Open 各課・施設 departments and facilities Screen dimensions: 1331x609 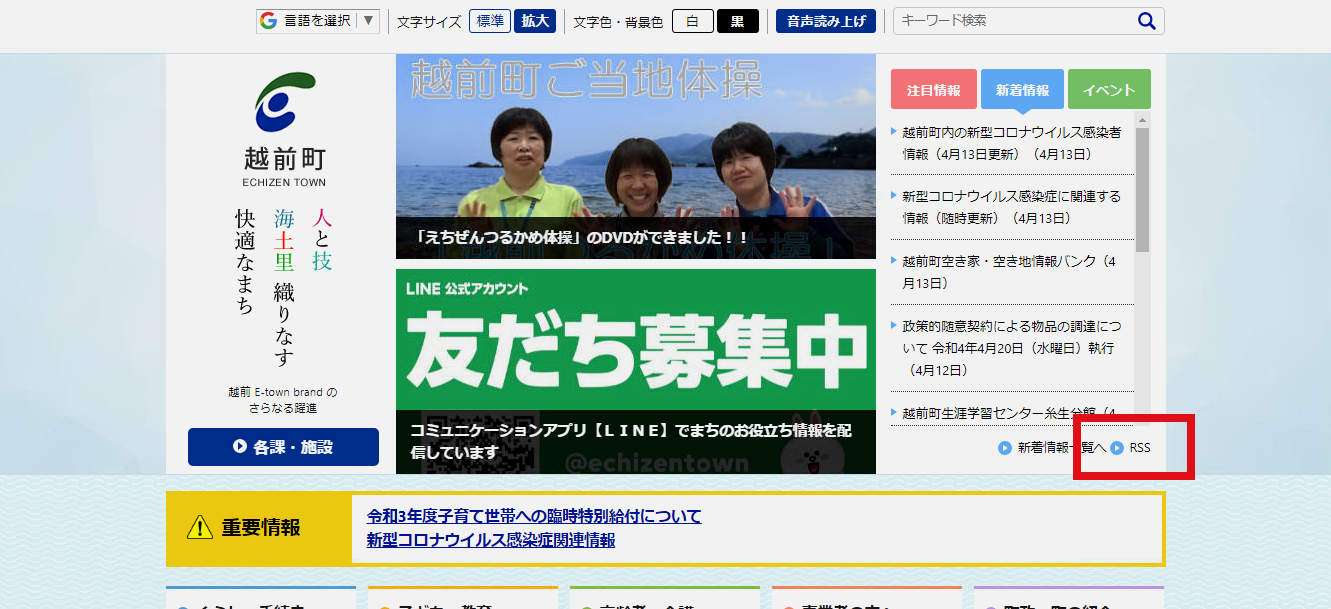pyautogui.click(x=283, y=447)
